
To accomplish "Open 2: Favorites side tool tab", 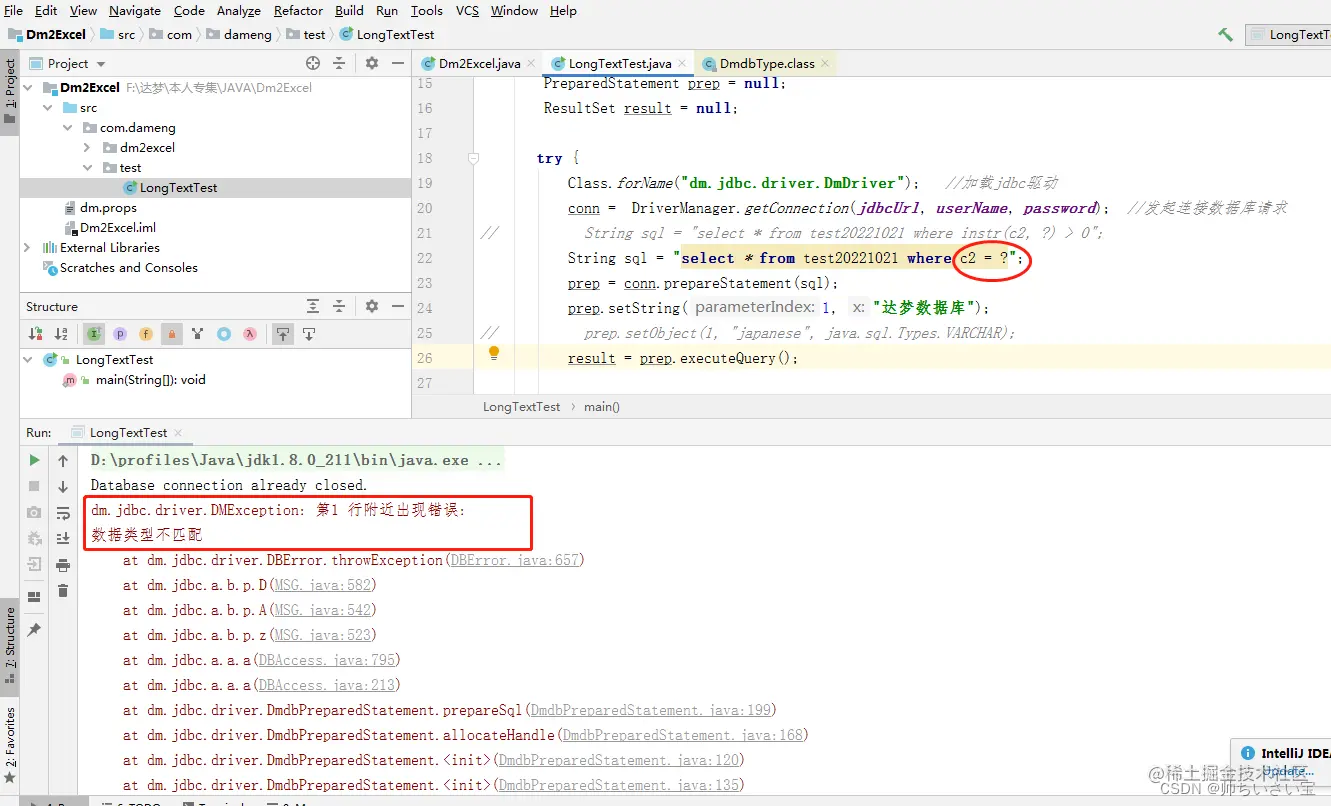I will point(10,744).
